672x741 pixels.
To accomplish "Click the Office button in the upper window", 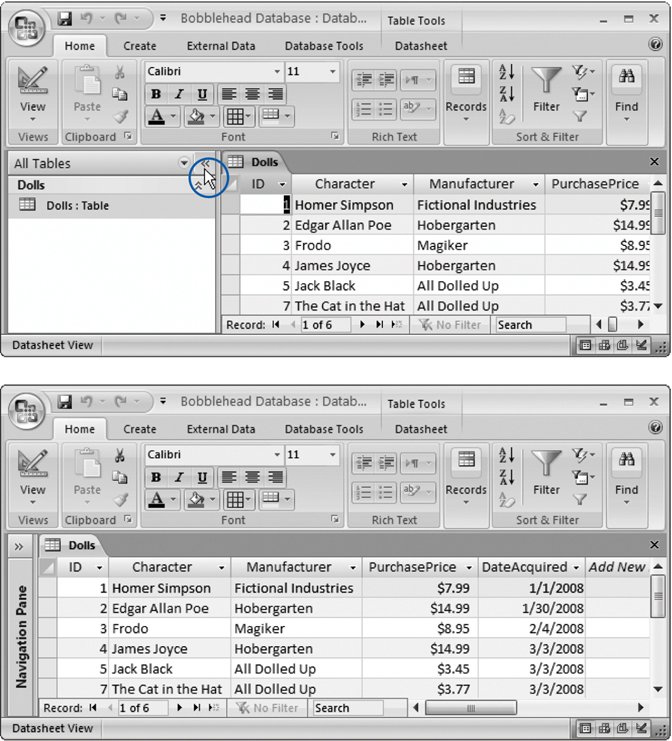I will click(x=27, y=27).
